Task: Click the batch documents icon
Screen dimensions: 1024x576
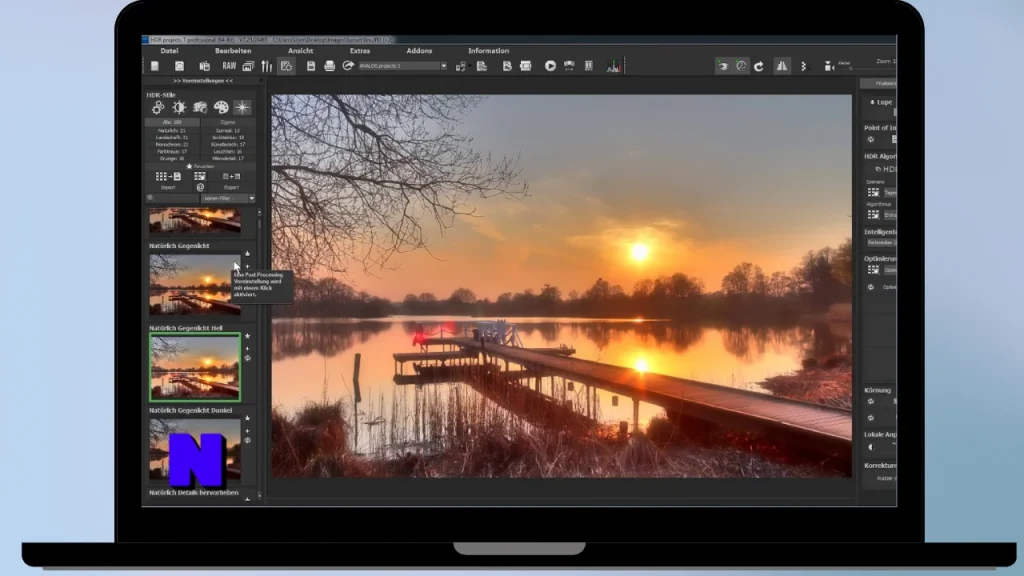Action: (x=482, y=66)
